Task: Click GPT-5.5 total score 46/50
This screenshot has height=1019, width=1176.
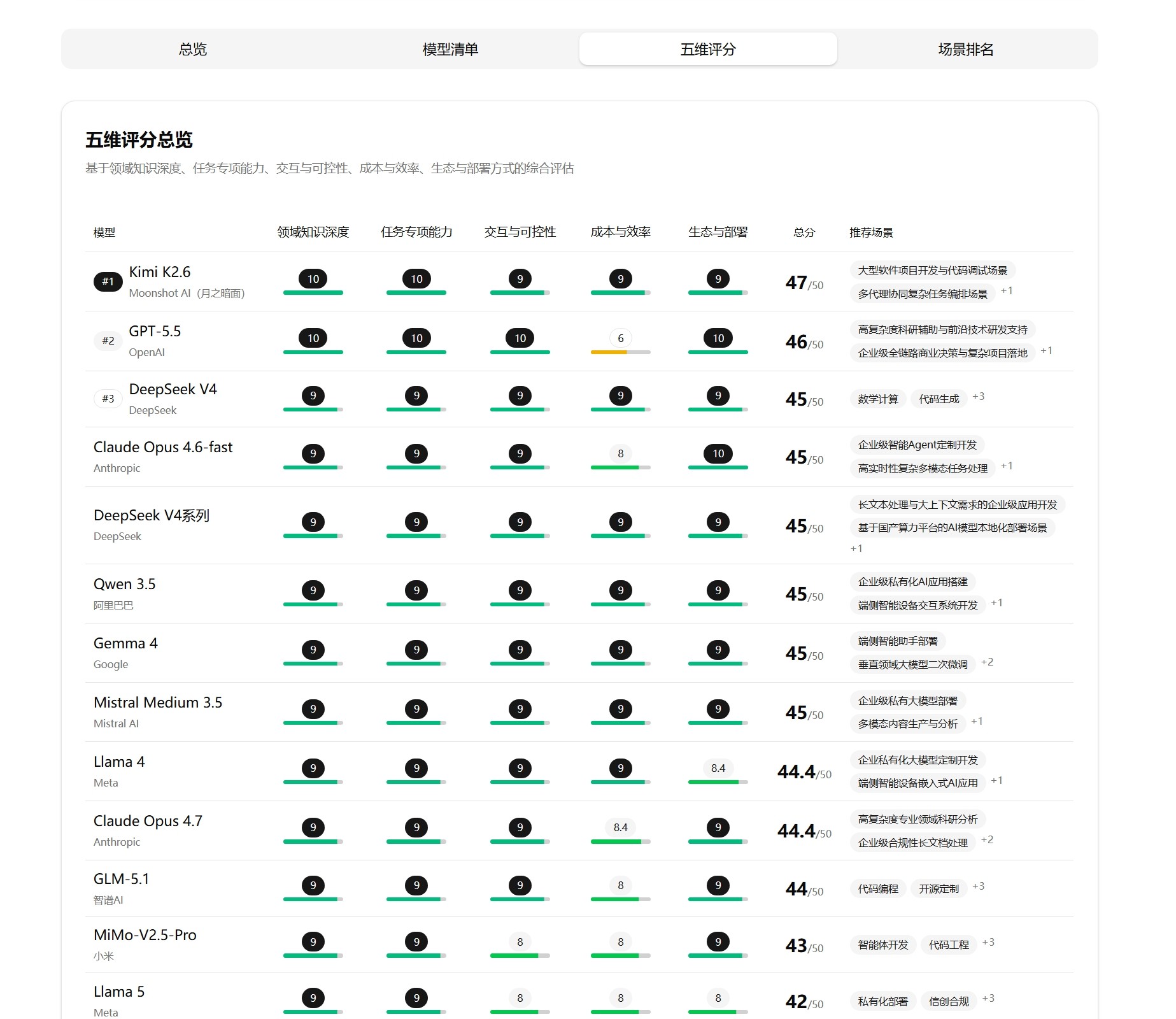Action: (x=804, y=342)
